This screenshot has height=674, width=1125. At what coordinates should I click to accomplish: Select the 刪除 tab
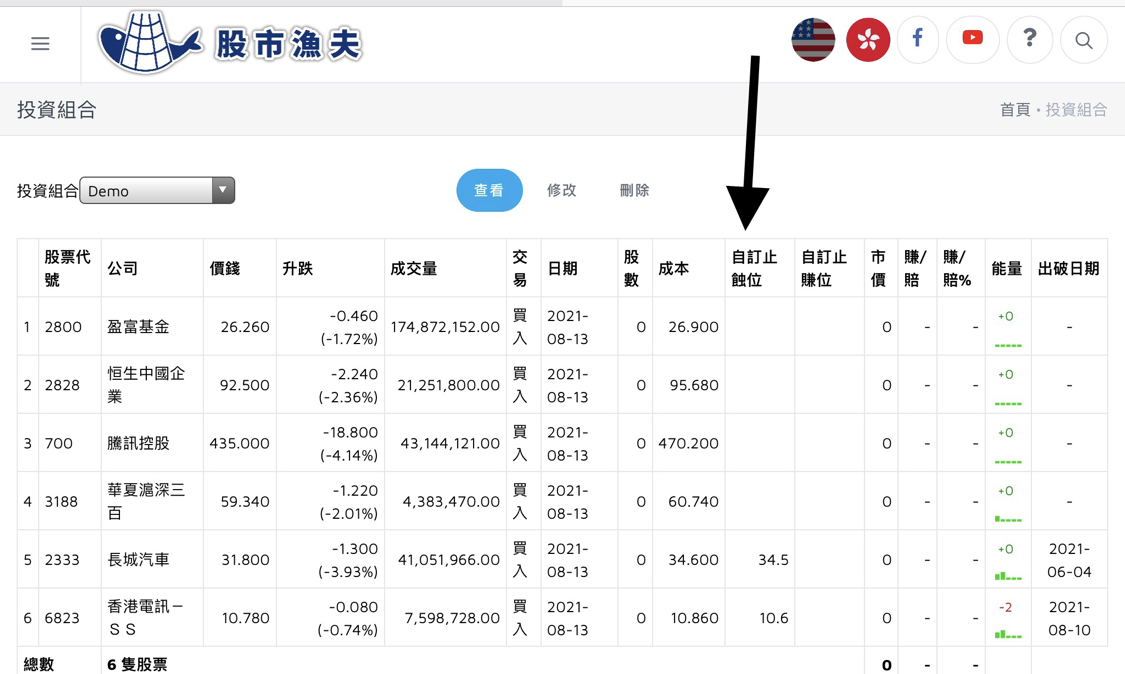(634, 190)
